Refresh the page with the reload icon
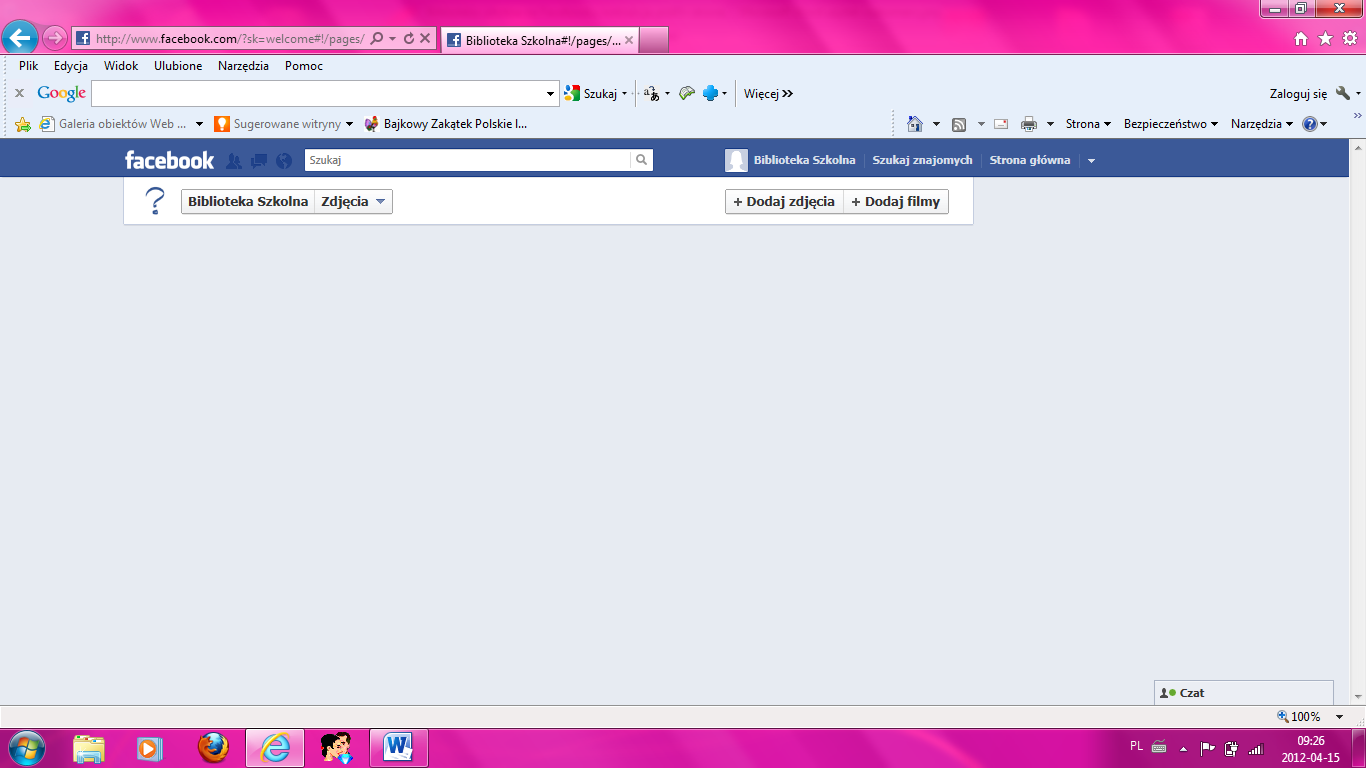 pyautogui.click(x=408, y=38)
